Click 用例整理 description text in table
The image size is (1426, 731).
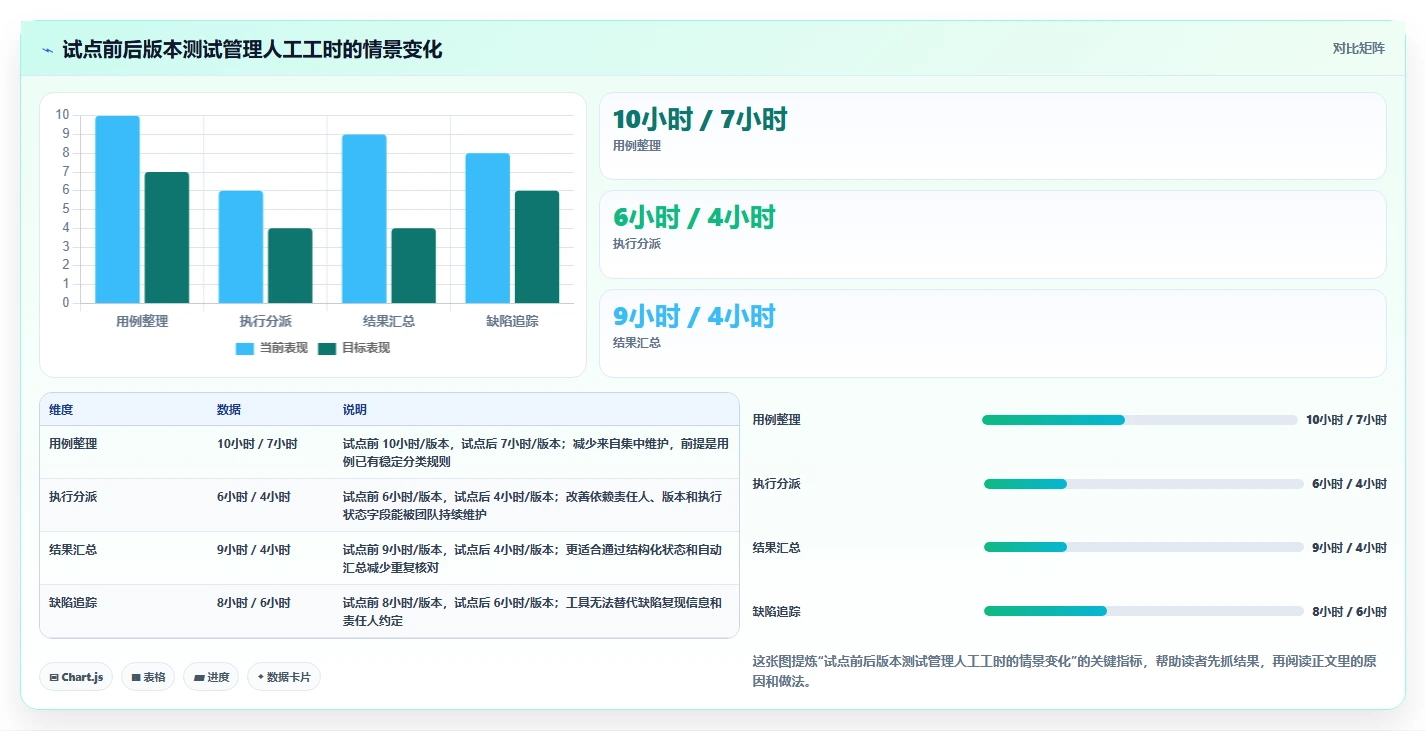(x=536, y=452)
